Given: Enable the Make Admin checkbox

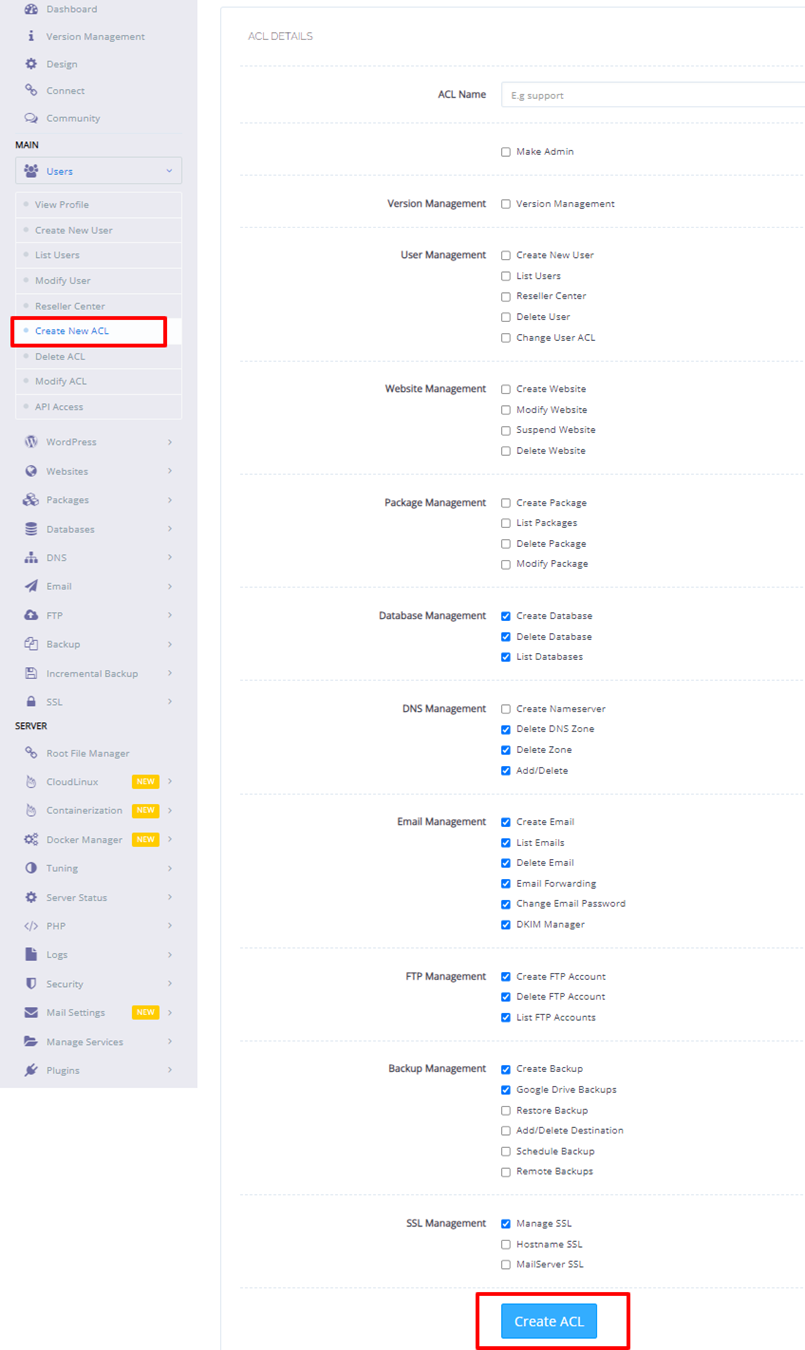Looking at the screenshot, I should pyautogui.click(x=506, y=152).
